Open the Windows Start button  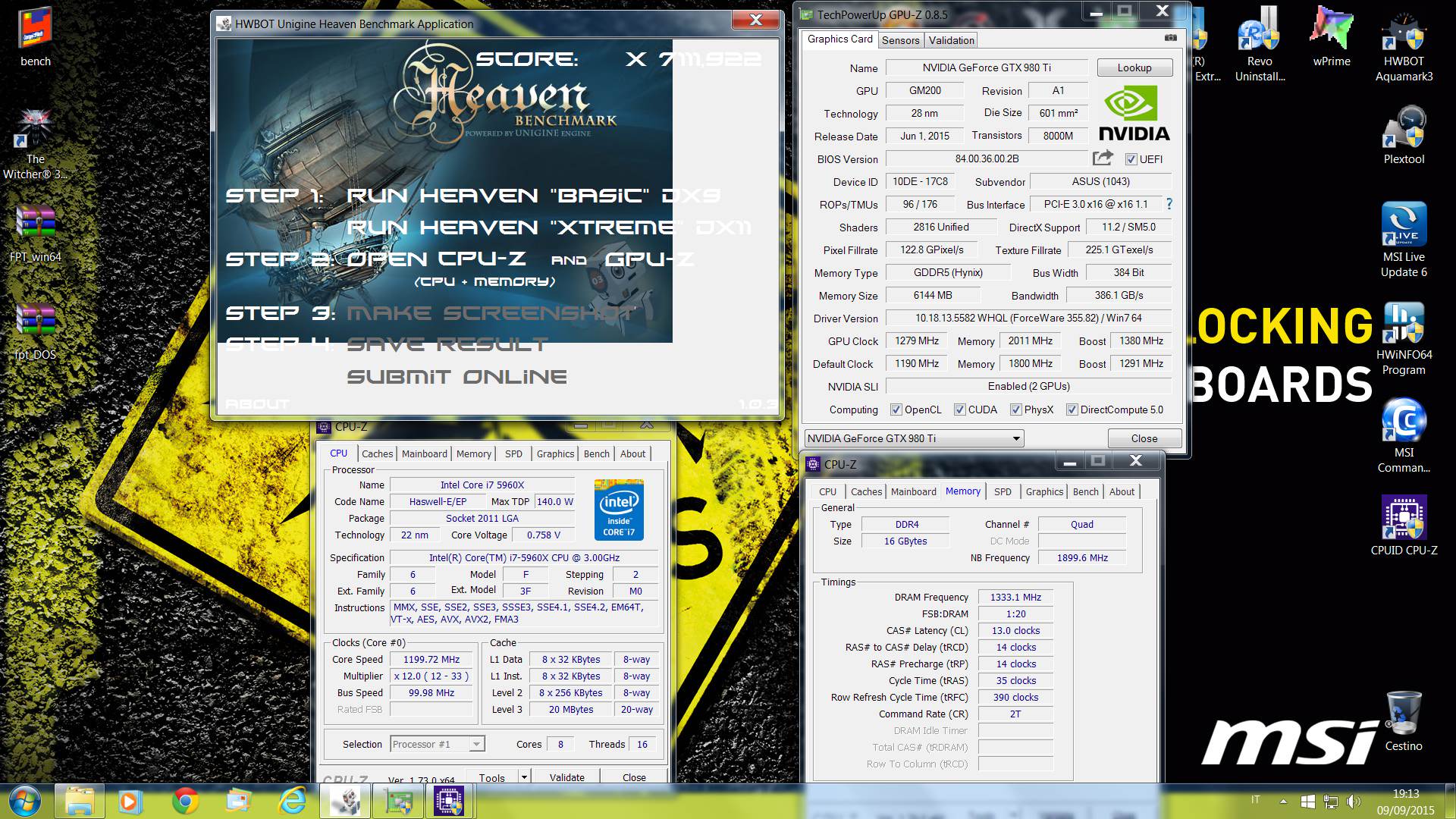pos(24,801)
